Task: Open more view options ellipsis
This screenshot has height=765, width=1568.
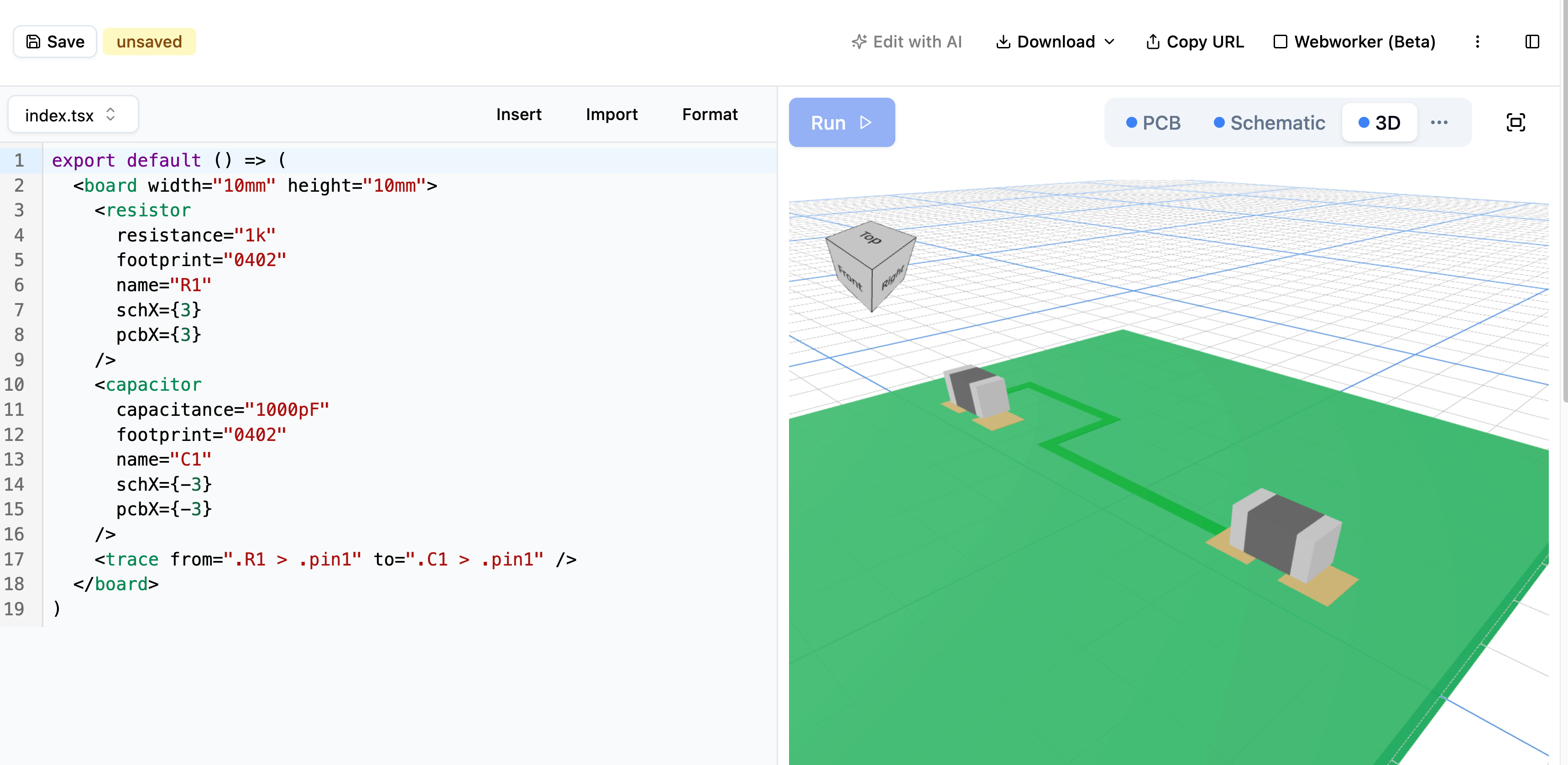Action: (x=1439, y=122)
